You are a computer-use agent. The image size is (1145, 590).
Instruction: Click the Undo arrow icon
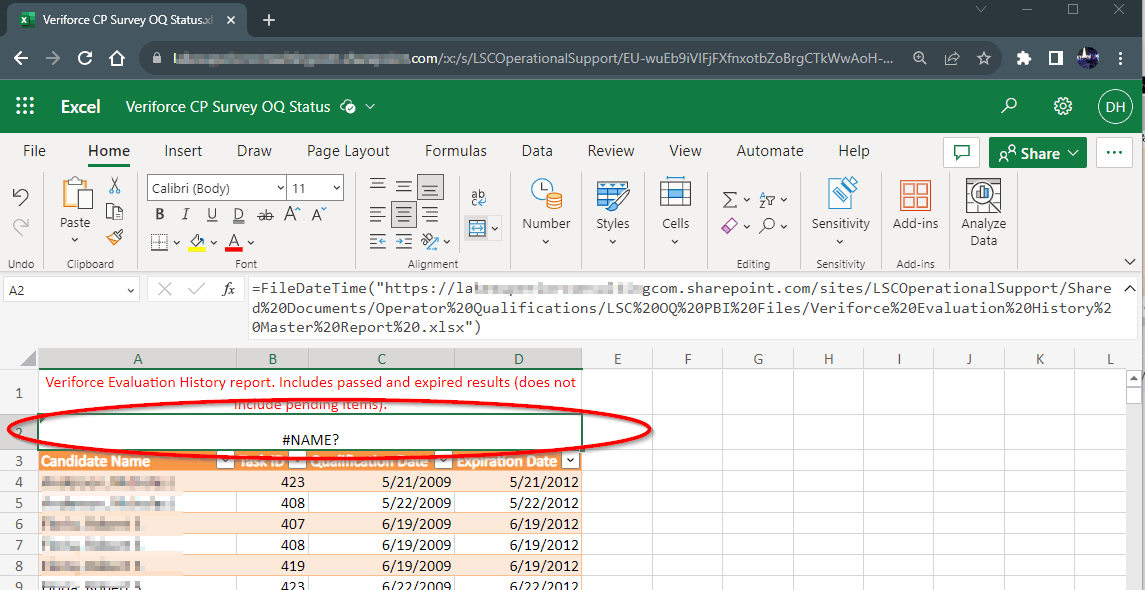[20, 197]
